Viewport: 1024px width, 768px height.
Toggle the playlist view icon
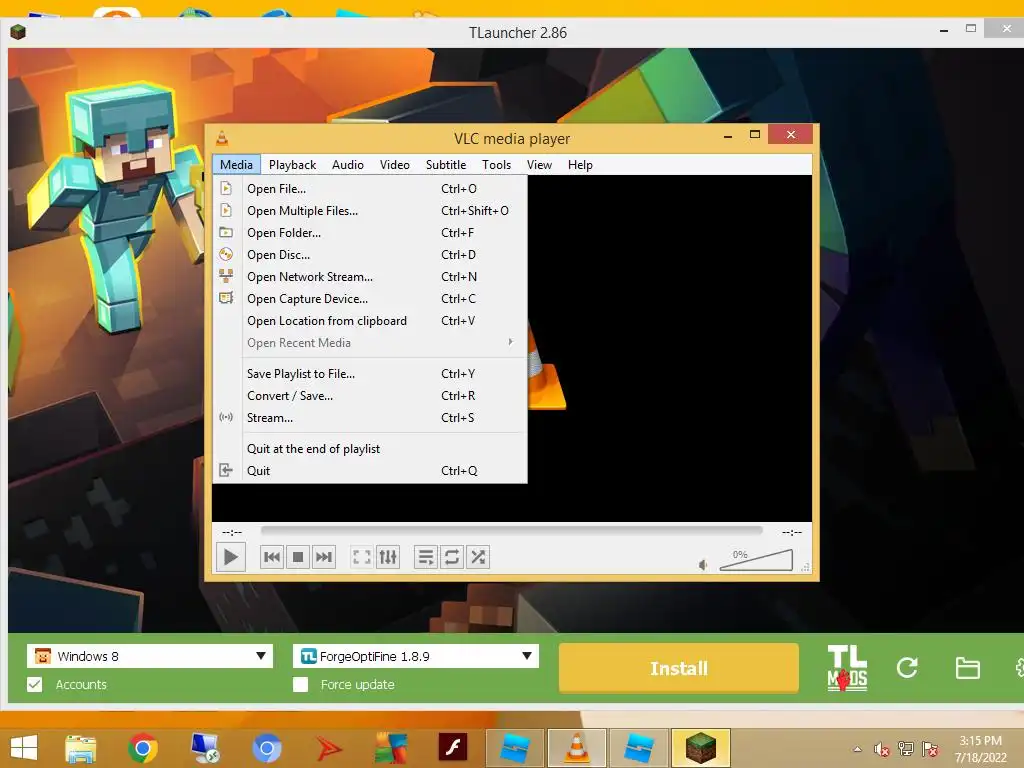click(425, 557)
